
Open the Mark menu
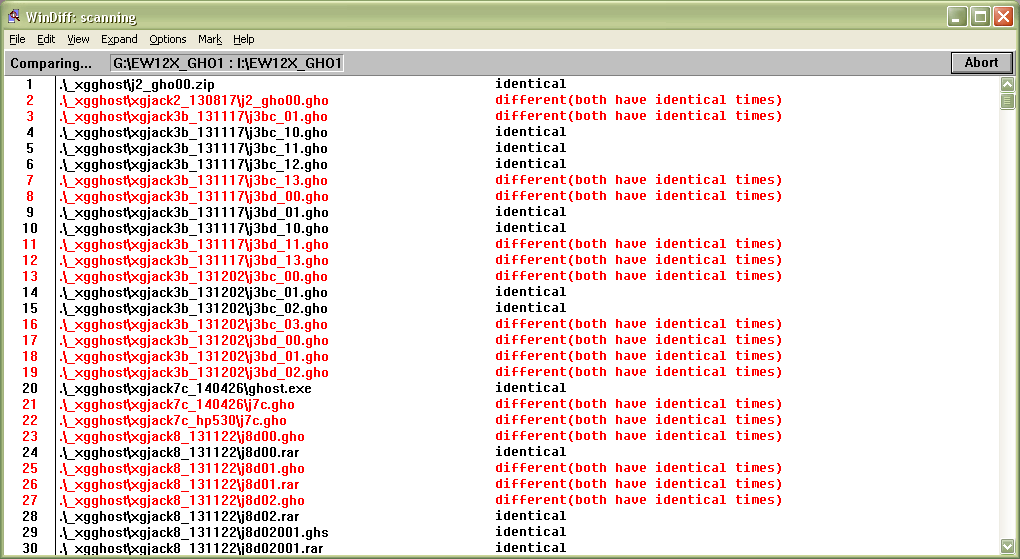point(210,39)
